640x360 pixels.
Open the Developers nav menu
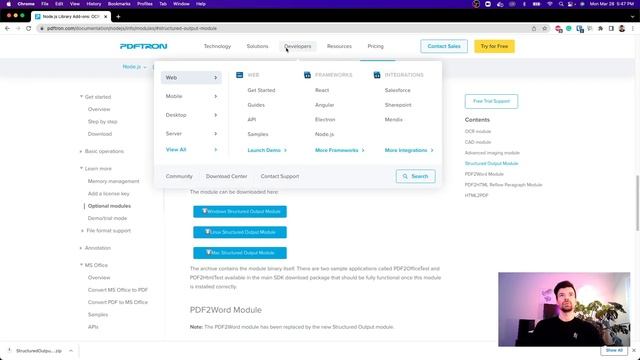298,46
